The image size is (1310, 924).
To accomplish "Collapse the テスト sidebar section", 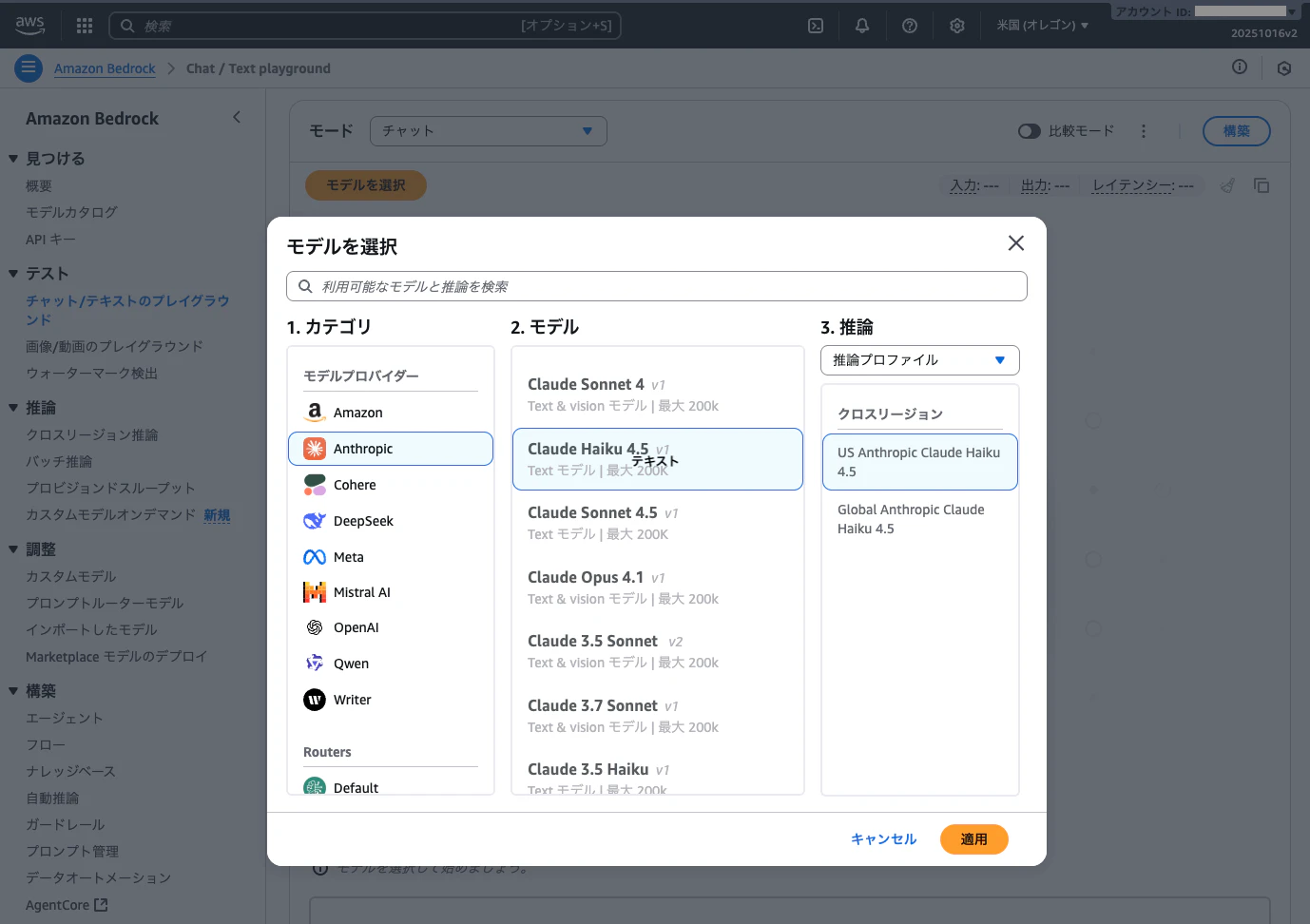I will point(13,274).
